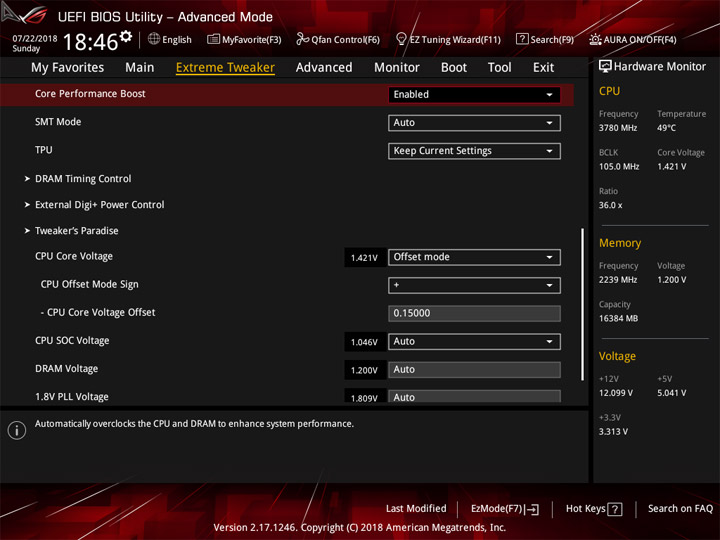The height and width of the screenshot is (540, 720).
Task: Click the EZ Tuning Wizard bulb icon
Action: [x=401, y=39]
